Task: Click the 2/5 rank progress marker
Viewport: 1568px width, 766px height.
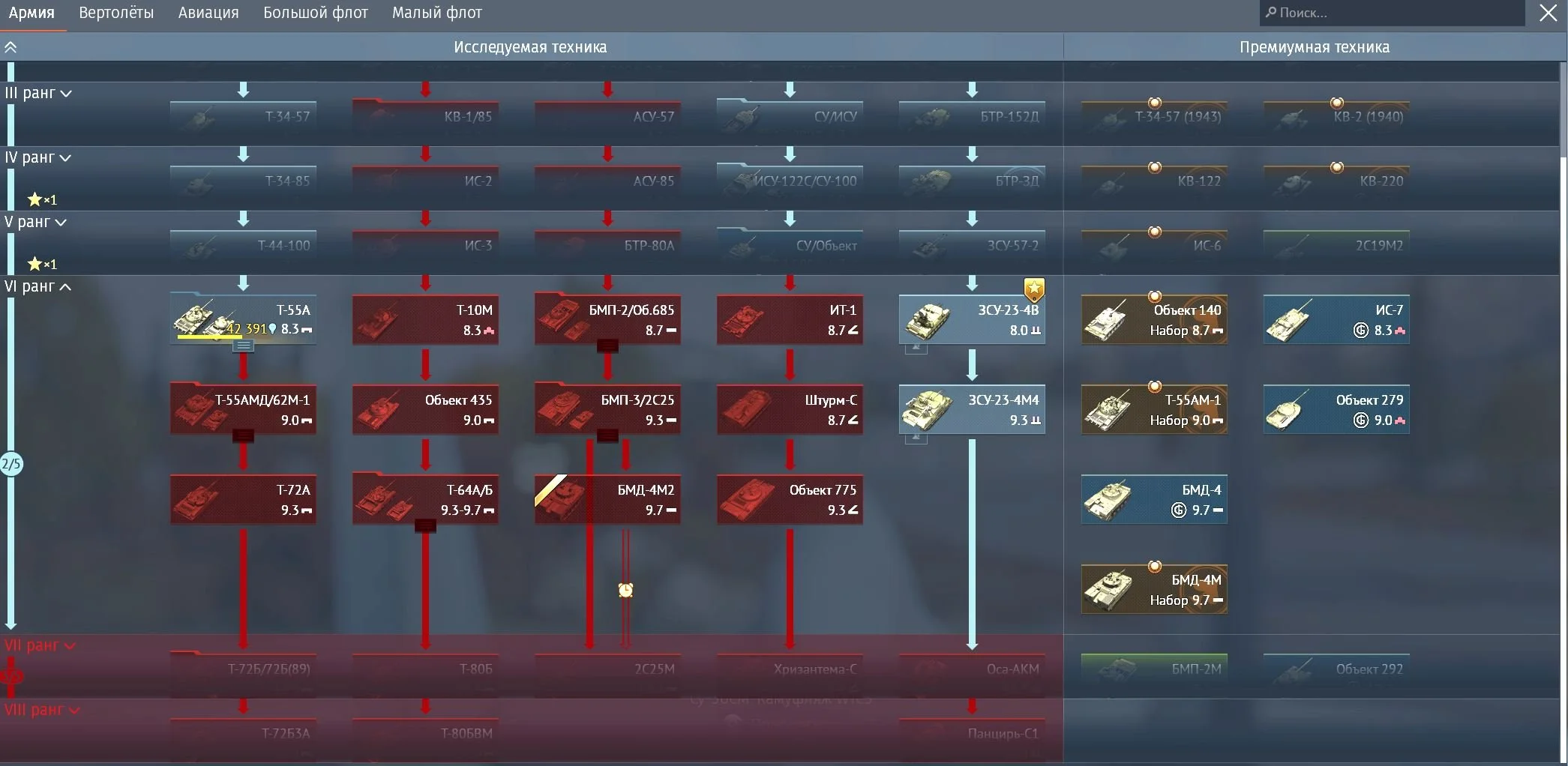Action: click(11, 464)
